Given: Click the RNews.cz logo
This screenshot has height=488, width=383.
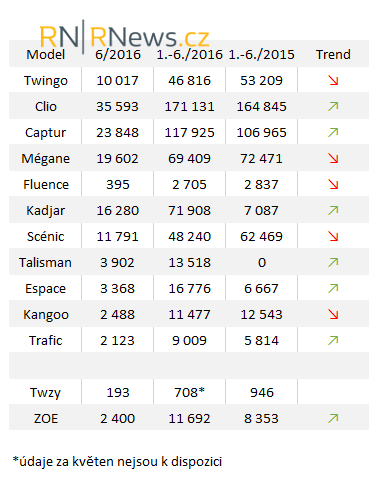Looking at the screenshot, I should 124,36.
